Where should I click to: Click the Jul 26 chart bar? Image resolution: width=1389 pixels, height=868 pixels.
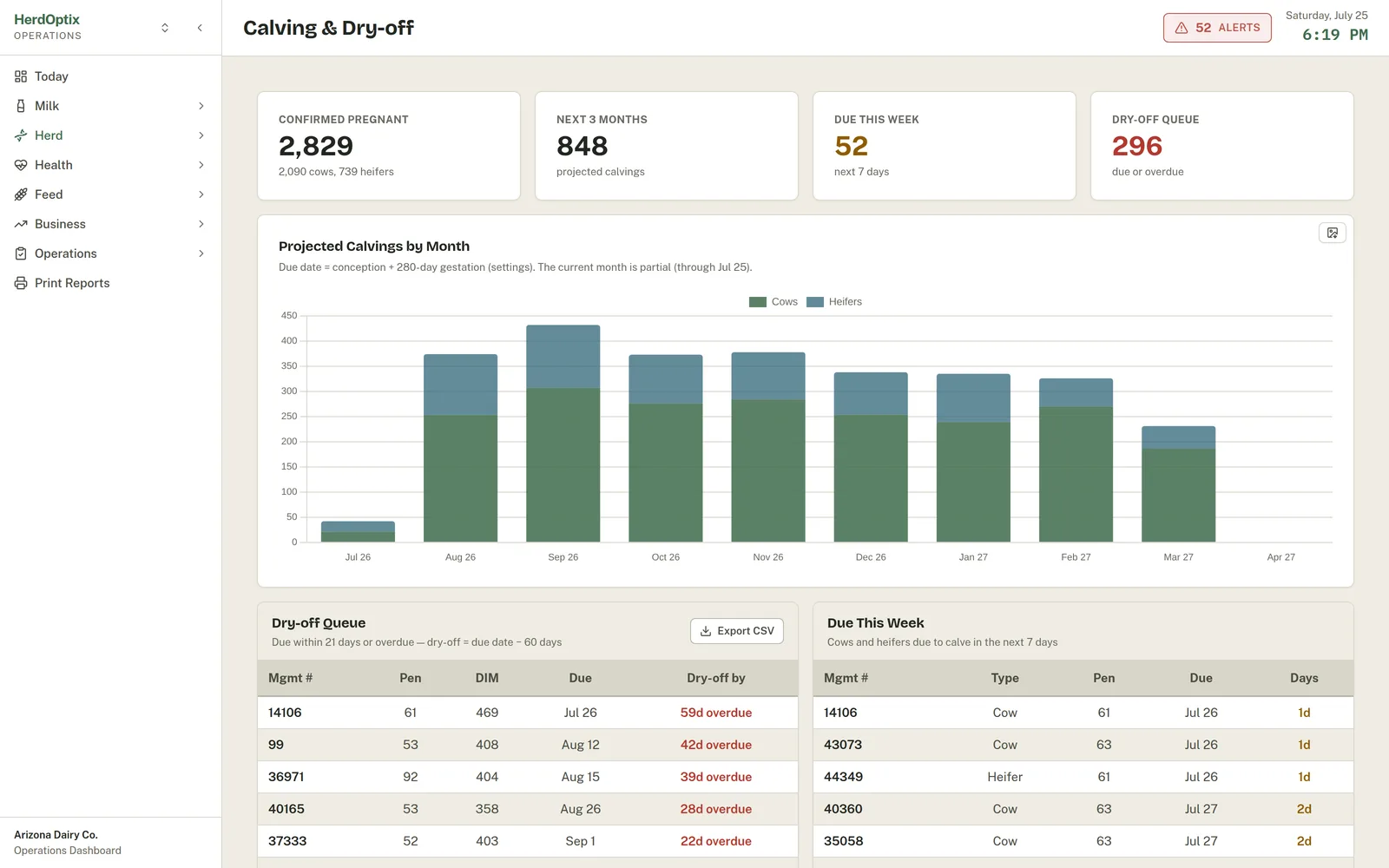tap(358, 532)
